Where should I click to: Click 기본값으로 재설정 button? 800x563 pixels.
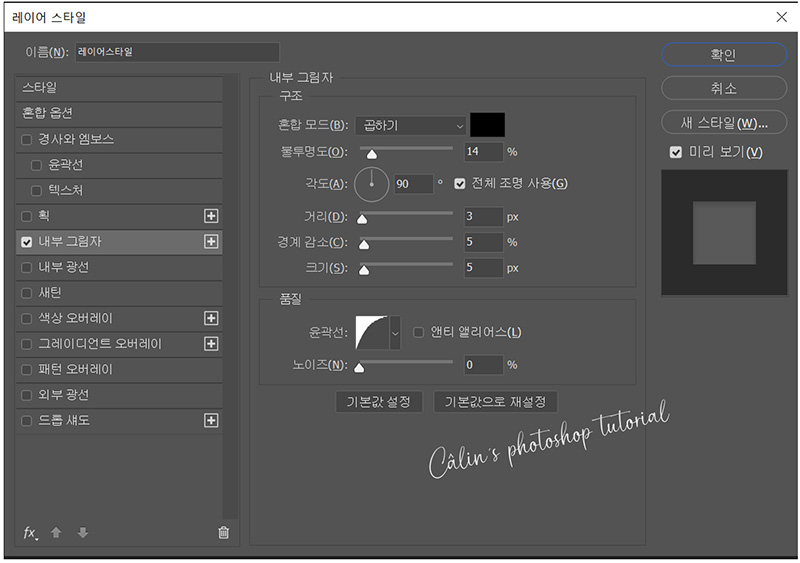(495, 402)
